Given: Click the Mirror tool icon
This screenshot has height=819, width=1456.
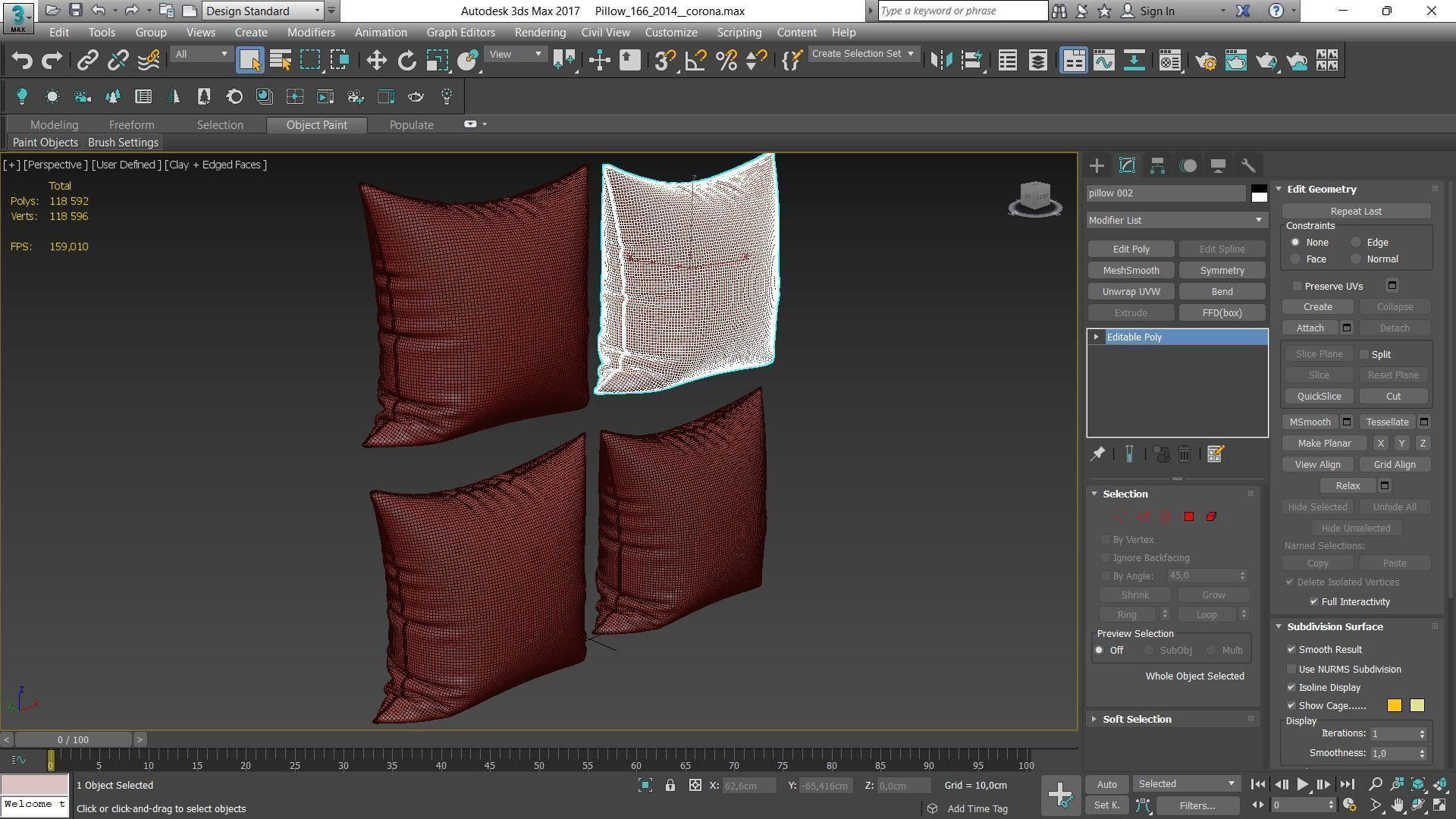Looking at the screenshot, I should [x=941, y=61].
